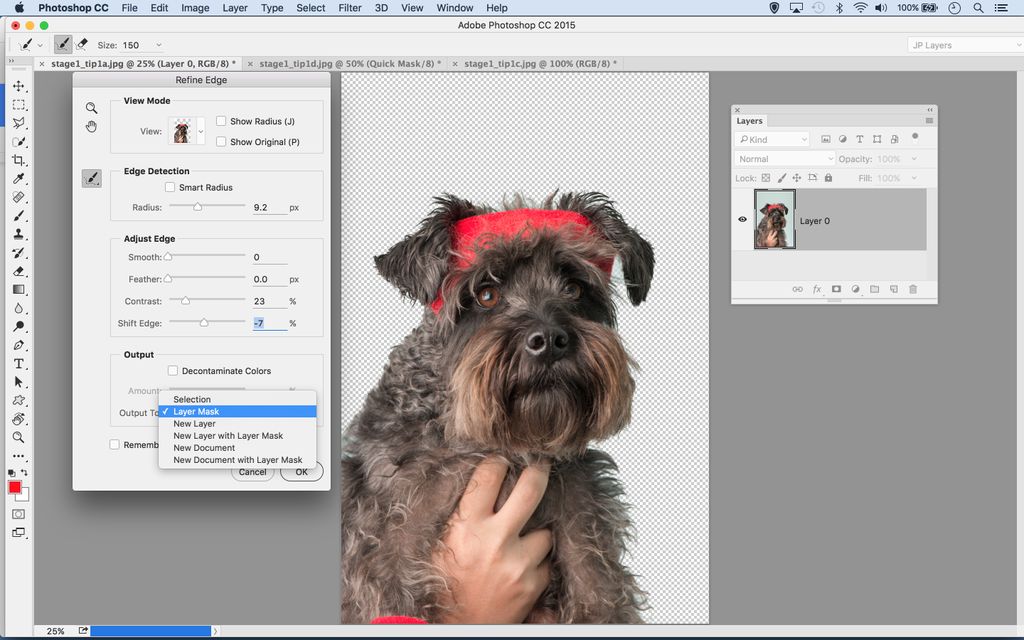Enable the Smart Radius checkbox
The image size is (1024, 640).
pos(172,186)
